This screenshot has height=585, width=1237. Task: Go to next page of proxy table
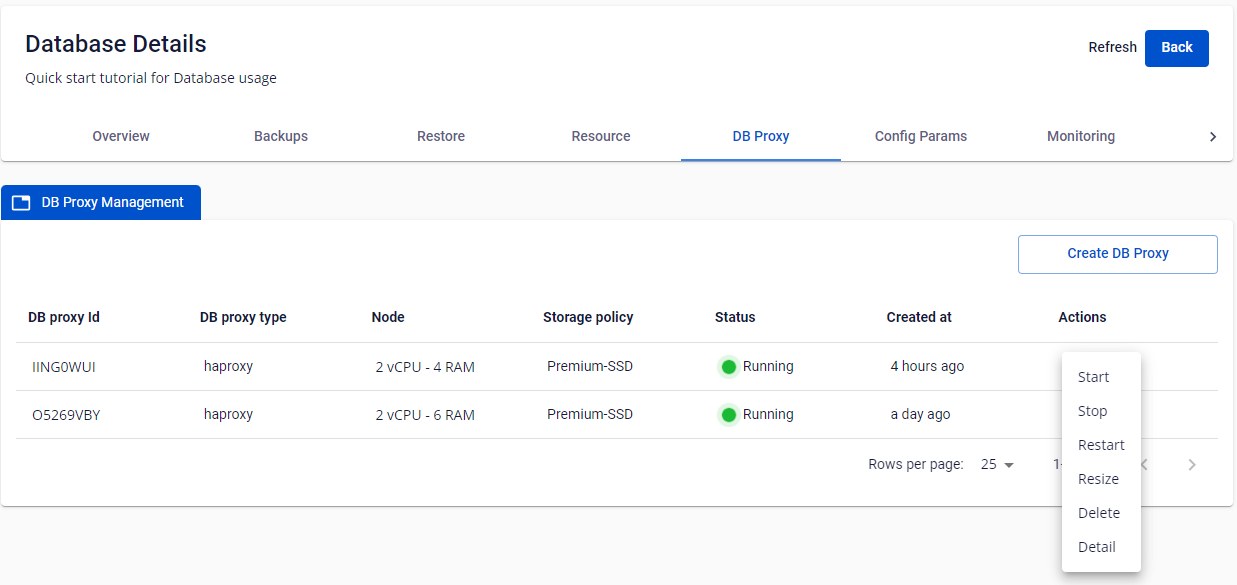(x=1191, y=465)
